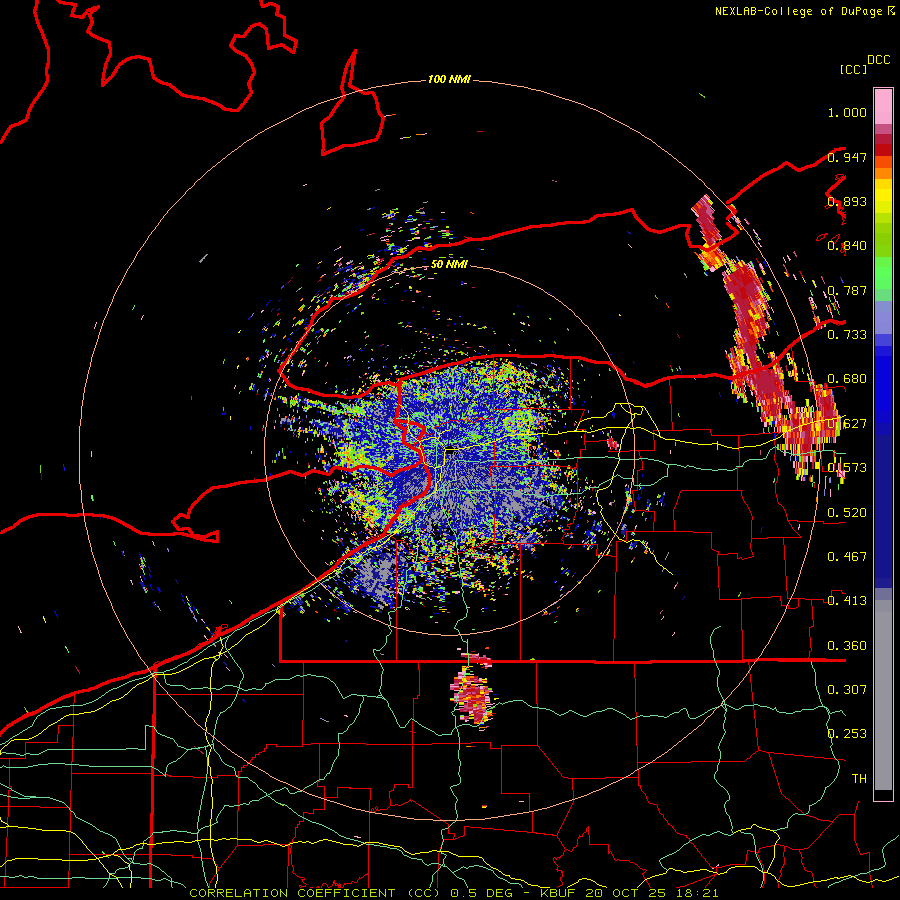Click the orange segment of the color bar
The height and width of the screenshot is (900, 900).
pyautogui.click(x=883, y=173)
